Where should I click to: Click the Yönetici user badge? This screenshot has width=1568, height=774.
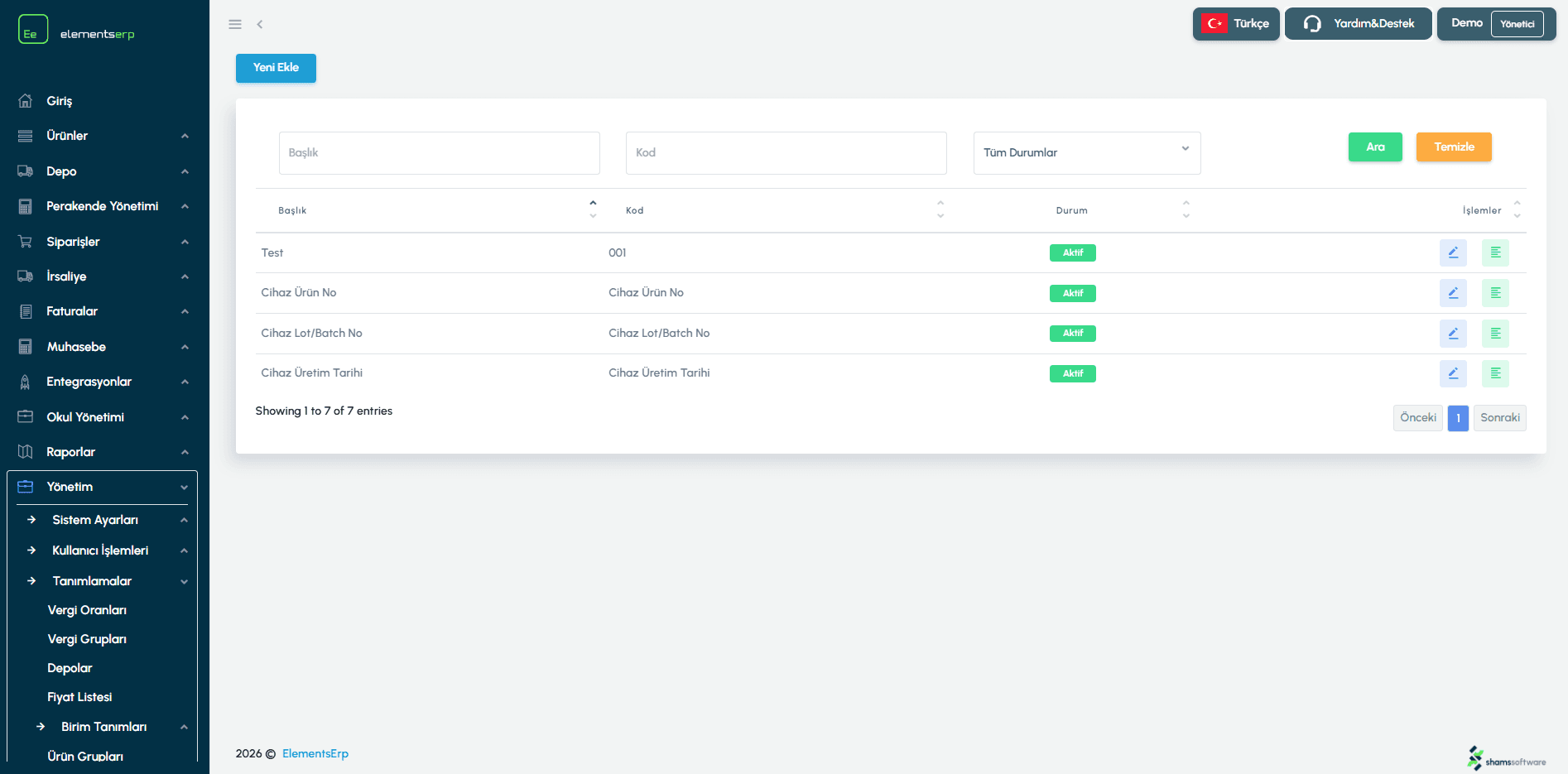[x=1517, y=24]
